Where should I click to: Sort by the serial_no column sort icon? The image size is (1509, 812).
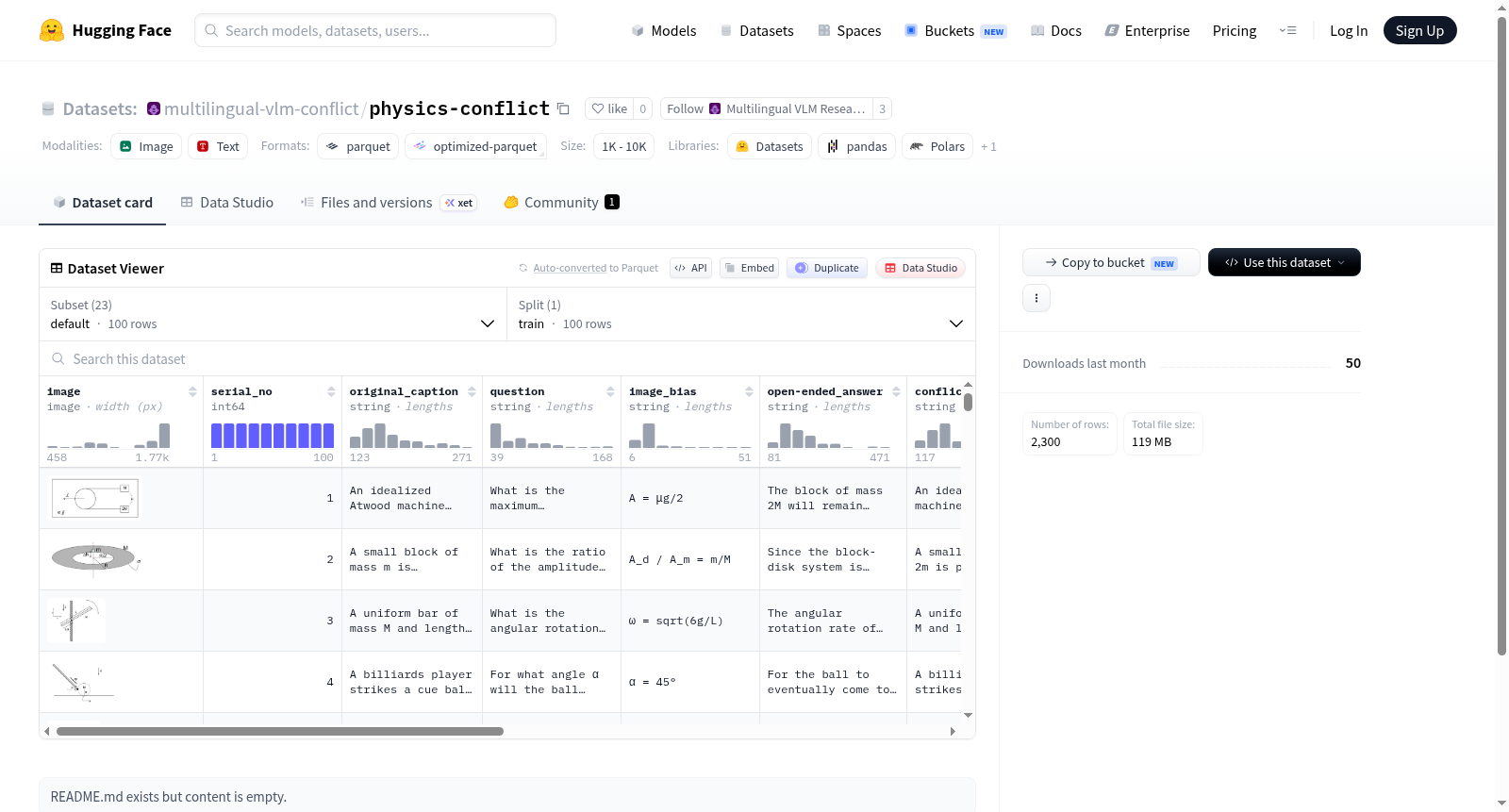click(x=331, y=391)
